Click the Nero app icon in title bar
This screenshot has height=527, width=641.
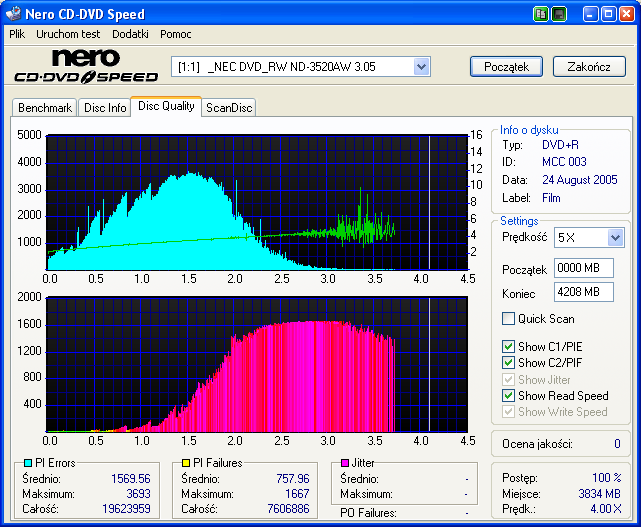pyautogui.click(x=13, y=13)
